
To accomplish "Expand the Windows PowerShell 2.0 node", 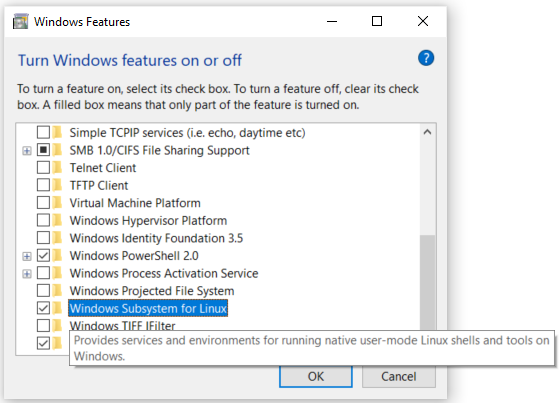I will (x=27, y=256).
